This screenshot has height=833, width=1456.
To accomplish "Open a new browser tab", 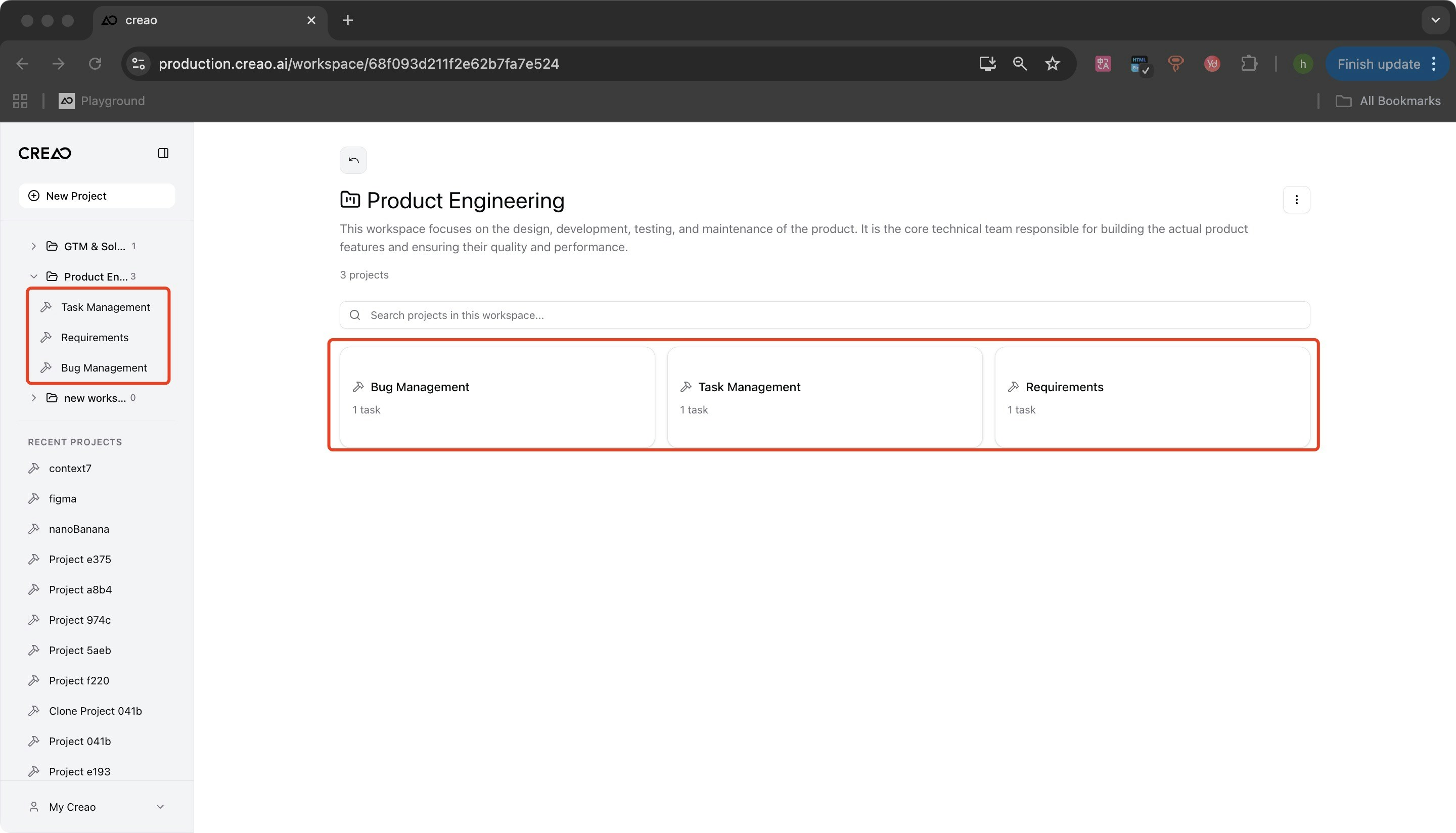I will [347, 21].
